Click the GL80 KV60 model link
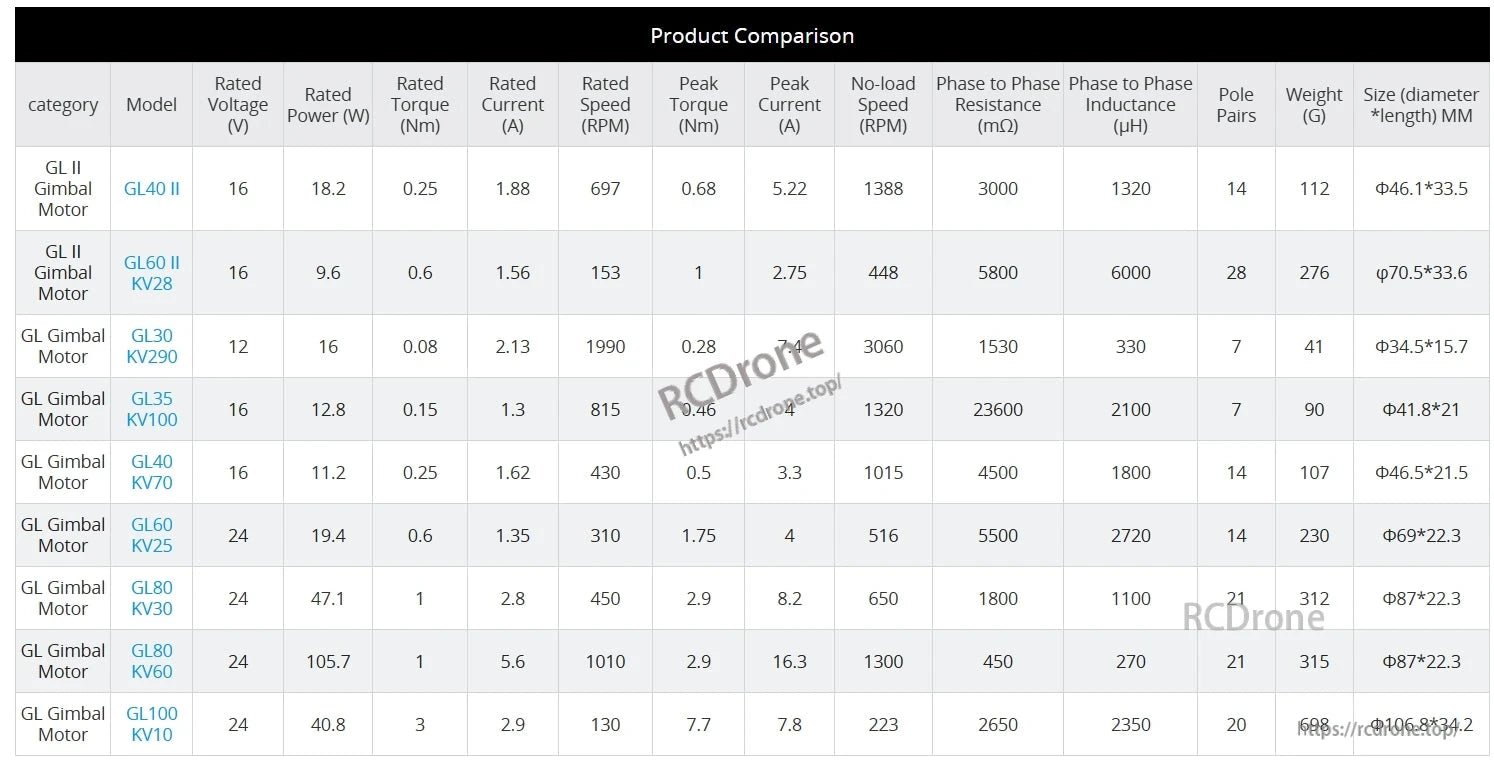This screenshot has width=1494, height=772. [152, 661]
